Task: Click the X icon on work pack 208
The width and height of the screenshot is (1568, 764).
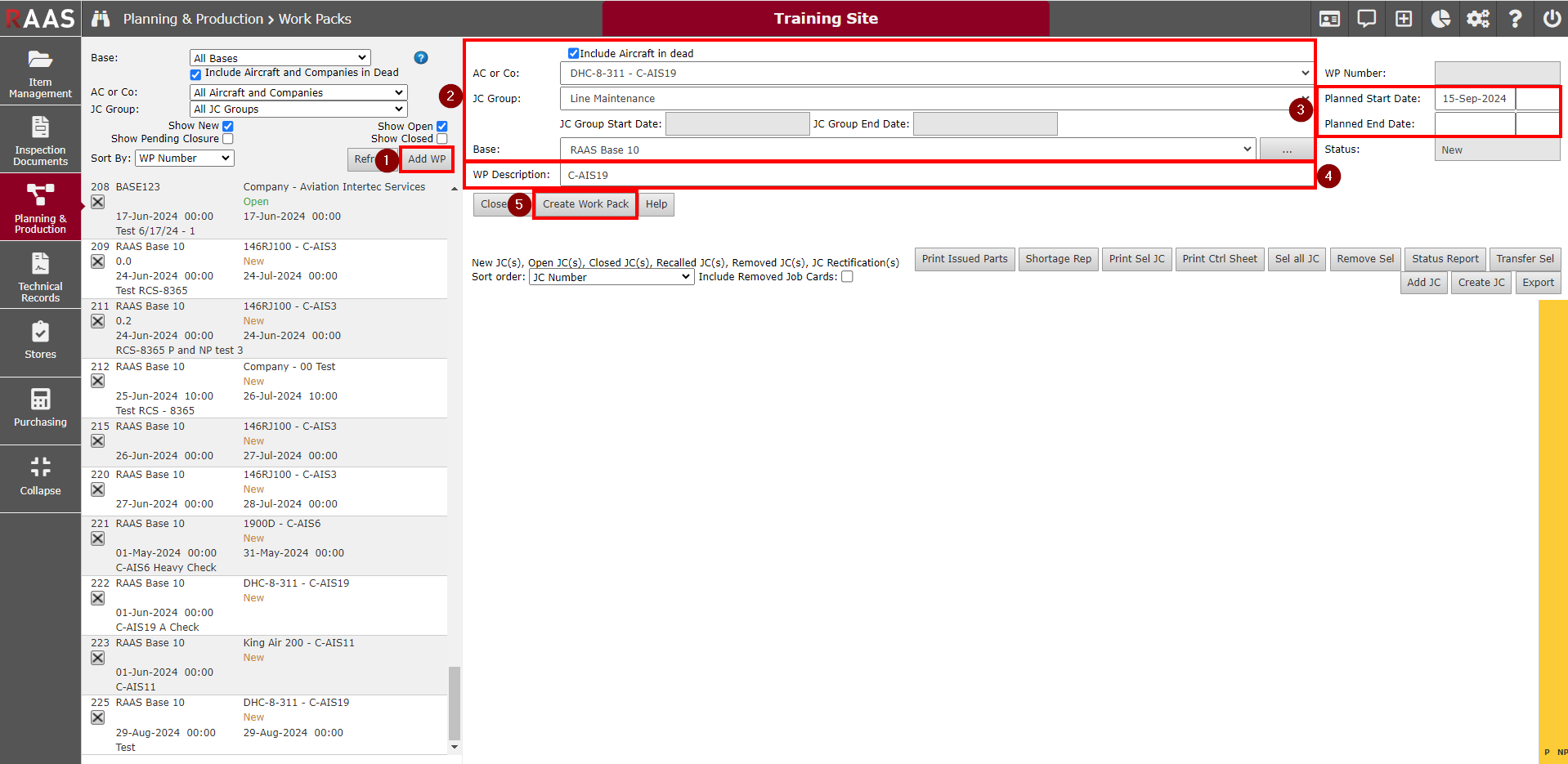Action: [98, 202]
